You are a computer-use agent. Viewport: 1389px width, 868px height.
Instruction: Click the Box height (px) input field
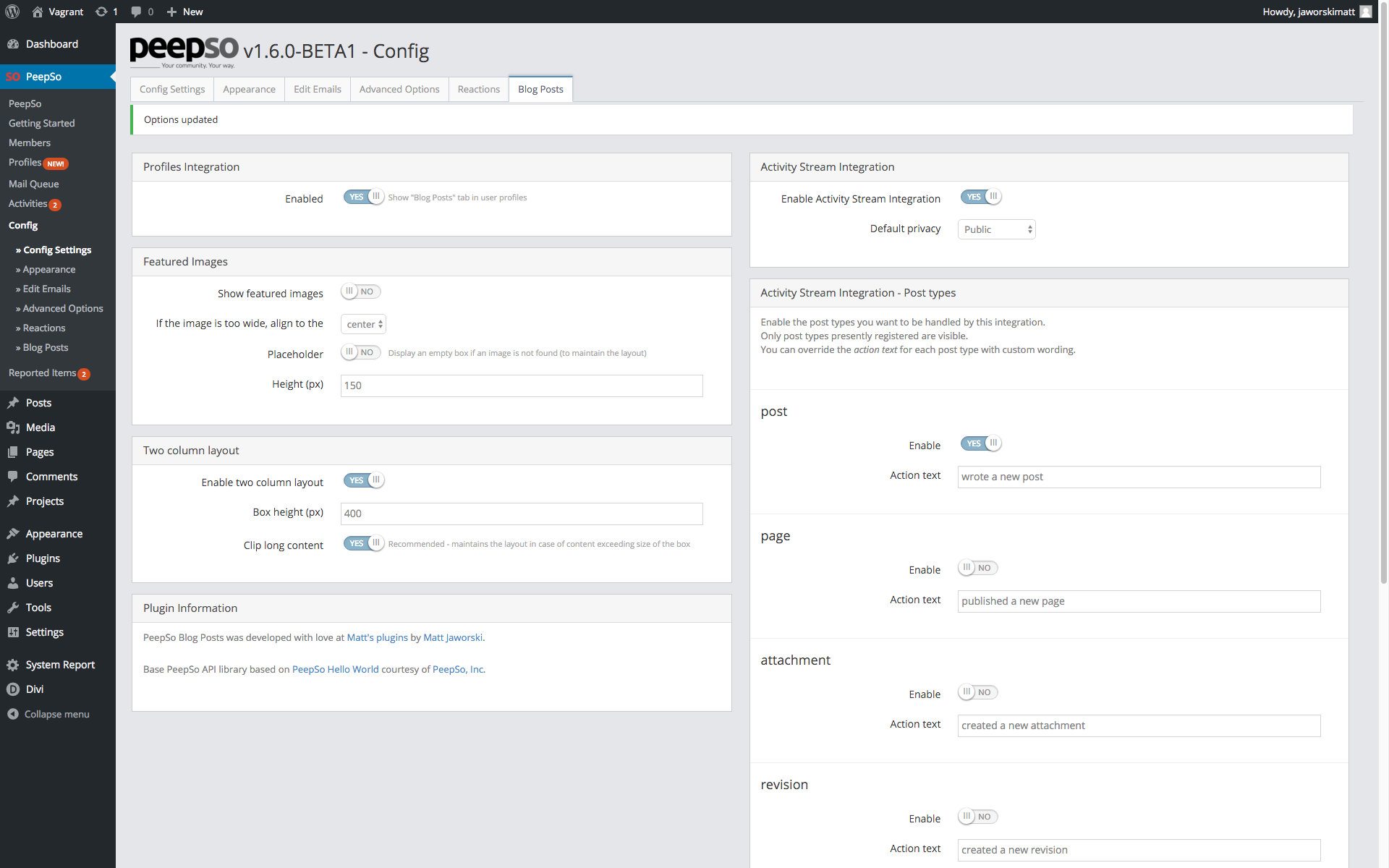point(522,514)
